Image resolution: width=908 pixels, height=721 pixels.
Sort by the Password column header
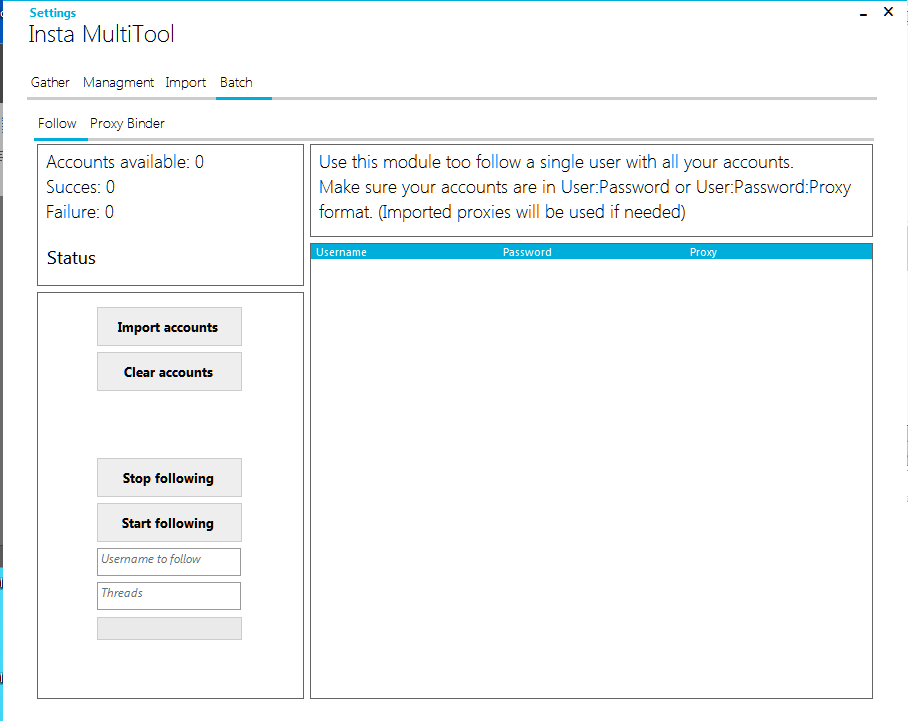527,252
